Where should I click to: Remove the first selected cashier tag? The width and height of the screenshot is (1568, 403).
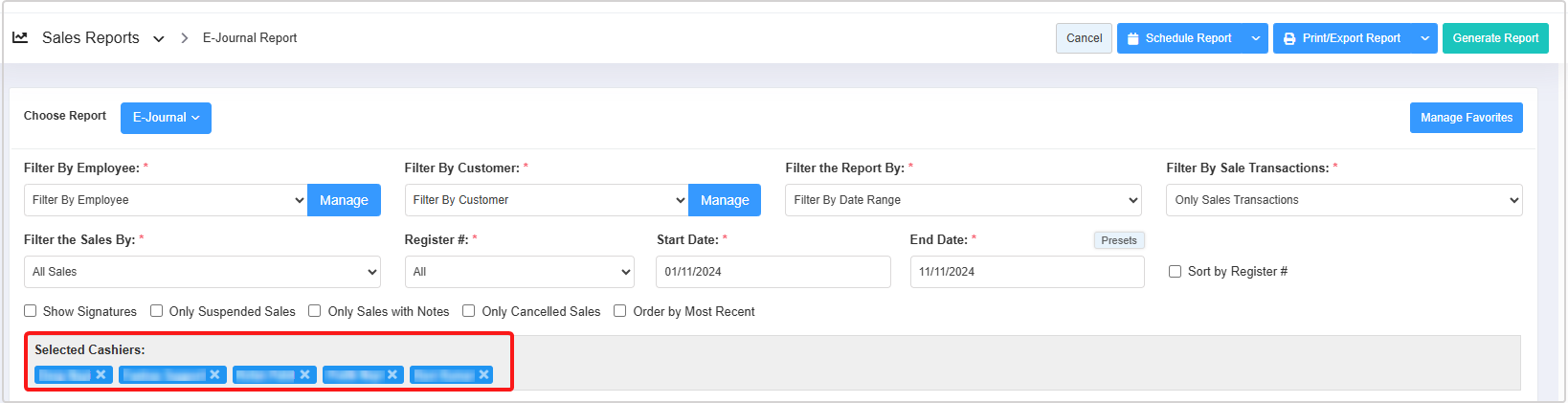(x=101, y=374)
